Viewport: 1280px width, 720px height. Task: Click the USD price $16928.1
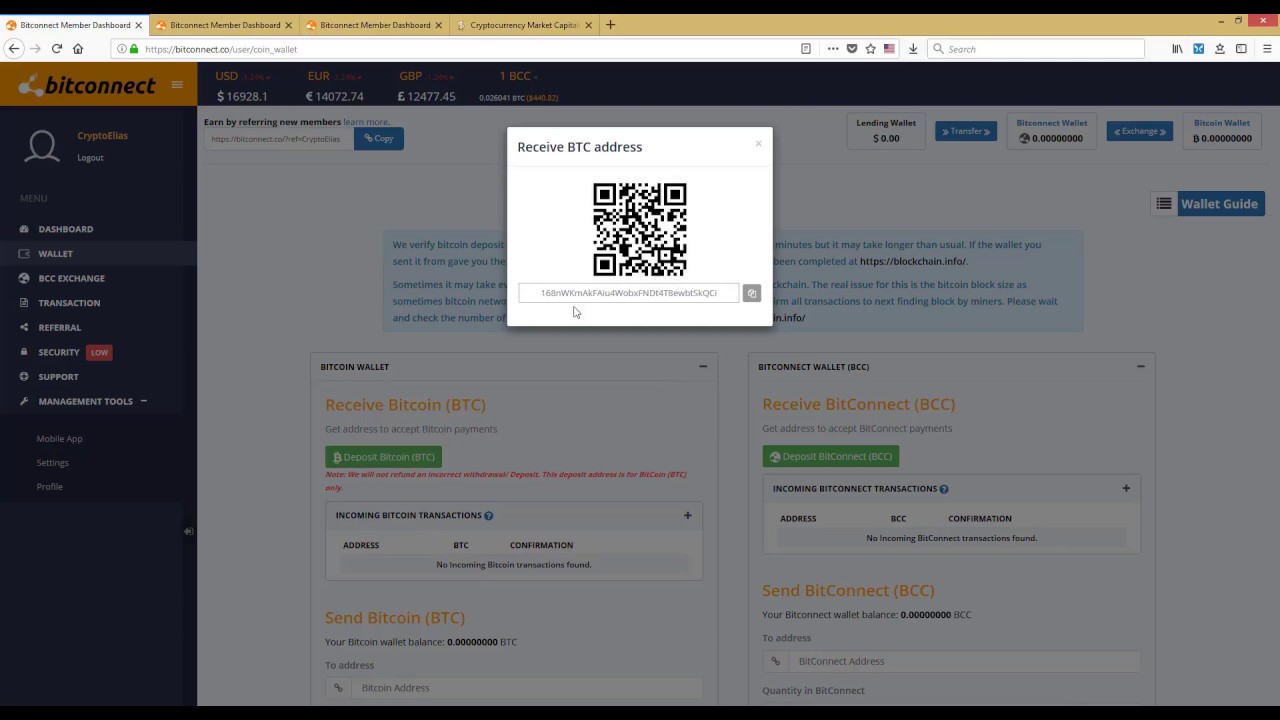[242, 97]
